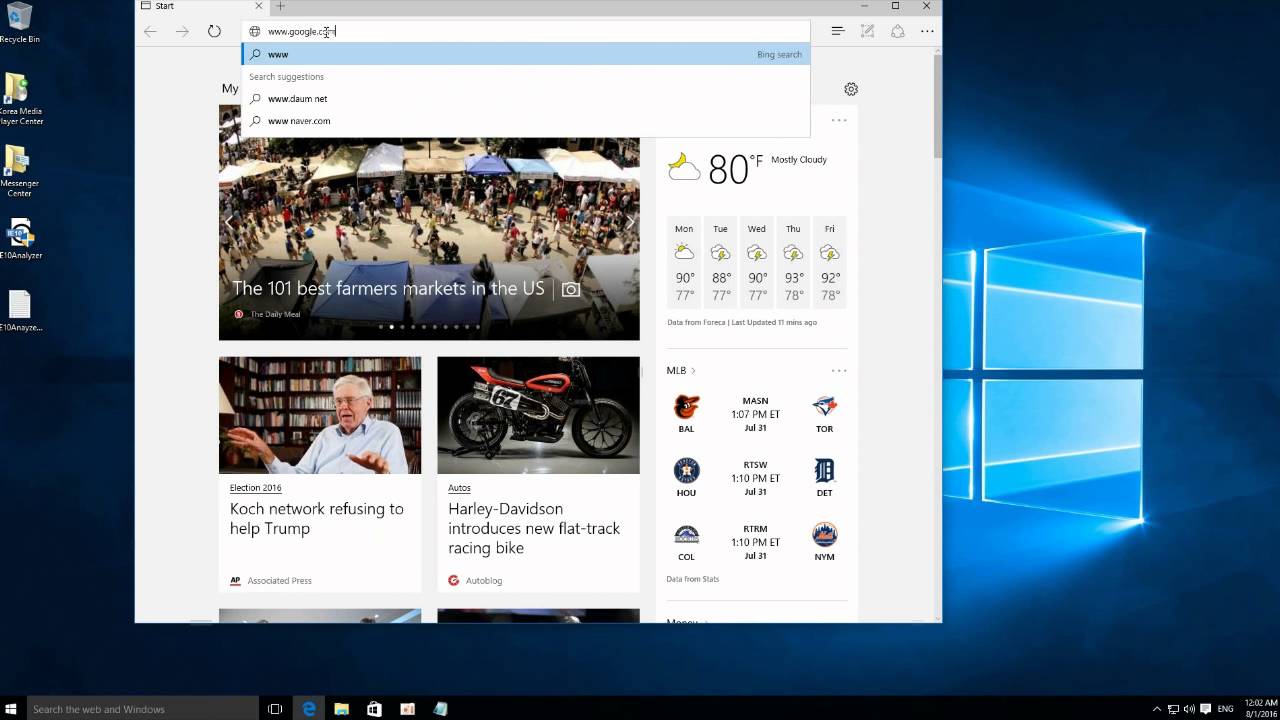Open the IE10Analyze document file on desktop

[x=19, y=311]
